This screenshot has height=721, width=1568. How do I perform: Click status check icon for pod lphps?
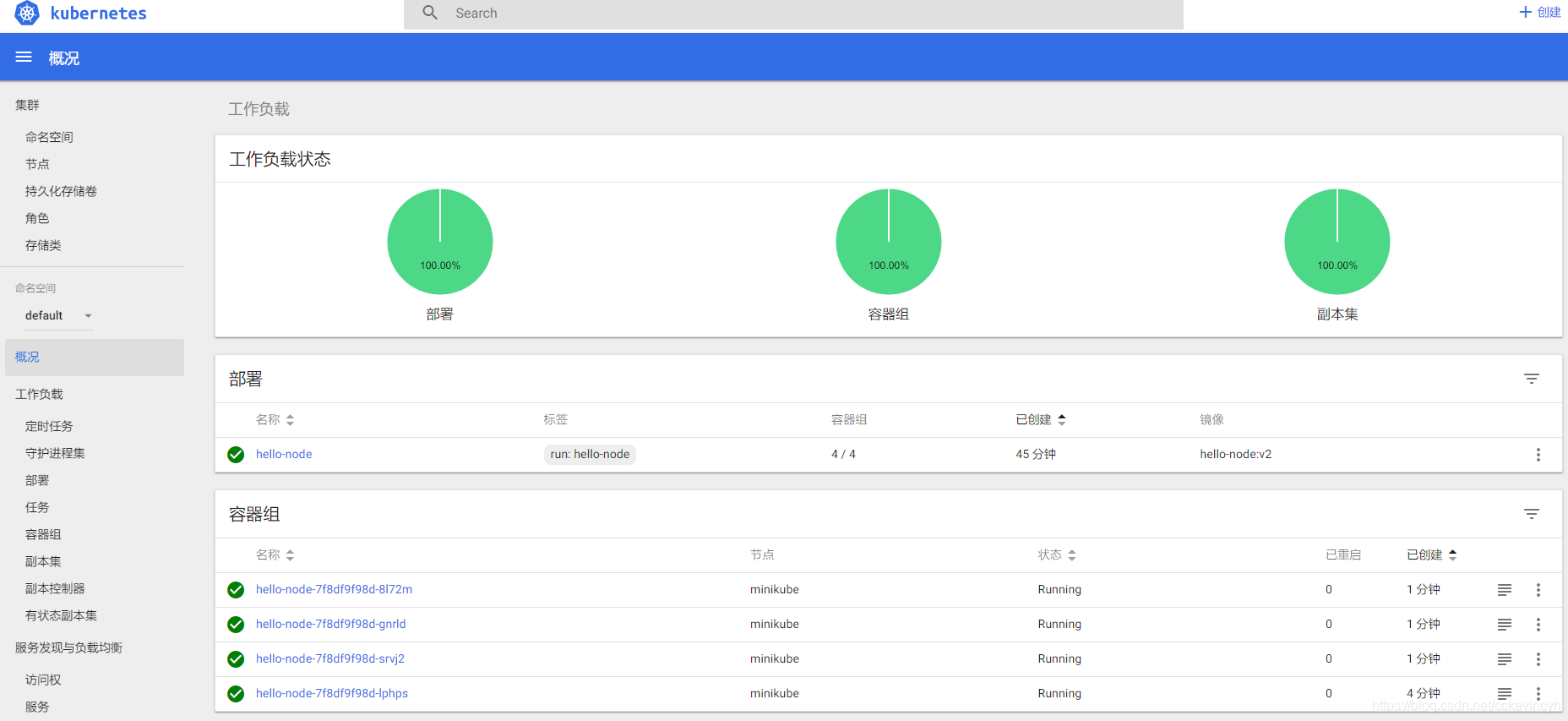click(236, 694)
